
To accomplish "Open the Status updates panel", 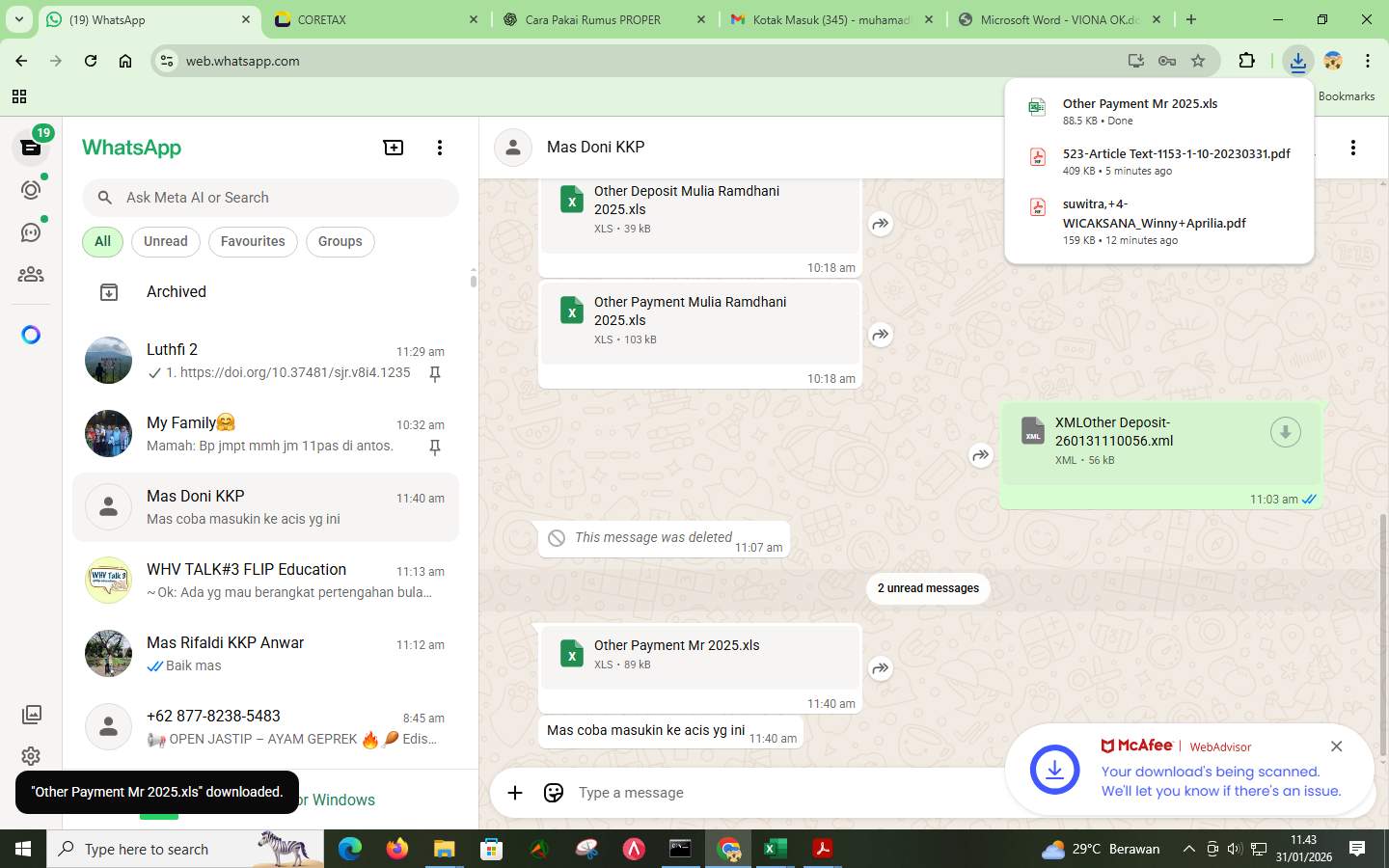I will pos(31,190).
